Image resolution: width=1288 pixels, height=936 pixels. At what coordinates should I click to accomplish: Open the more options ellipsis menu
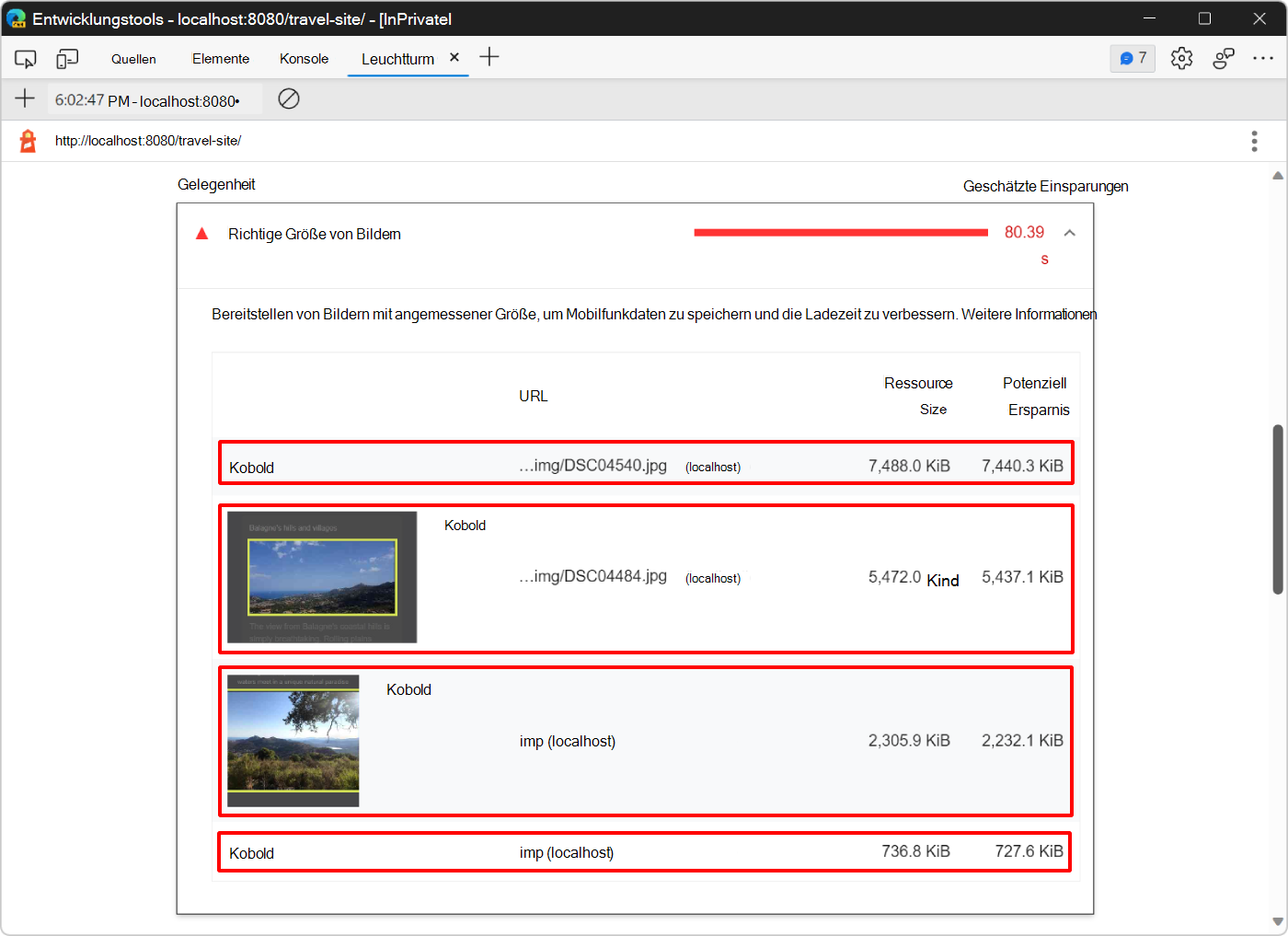click(1264, 57)
